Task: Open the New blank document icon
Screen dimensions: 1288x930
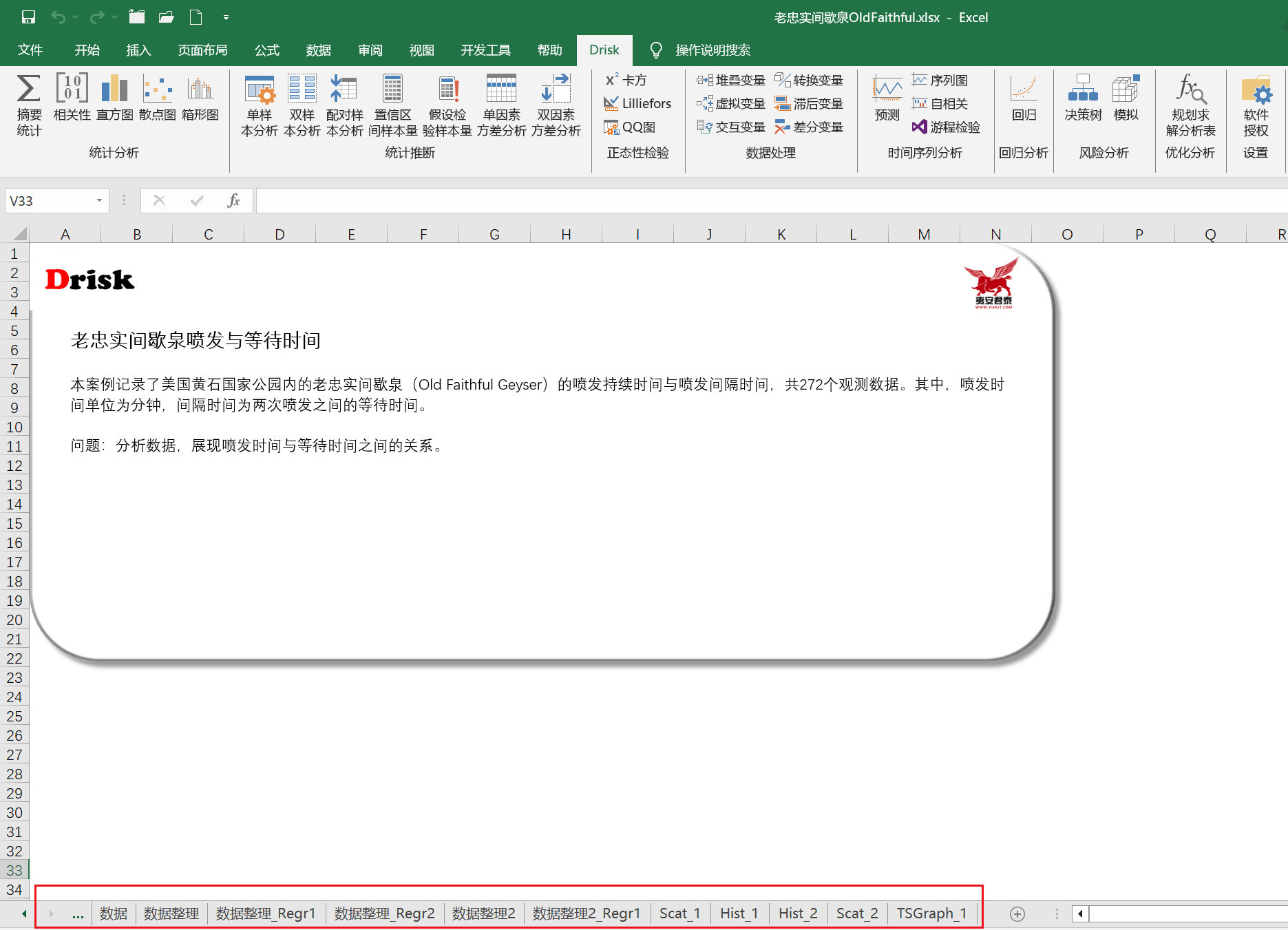Action: pyautogui.click(x=196, y=17)
